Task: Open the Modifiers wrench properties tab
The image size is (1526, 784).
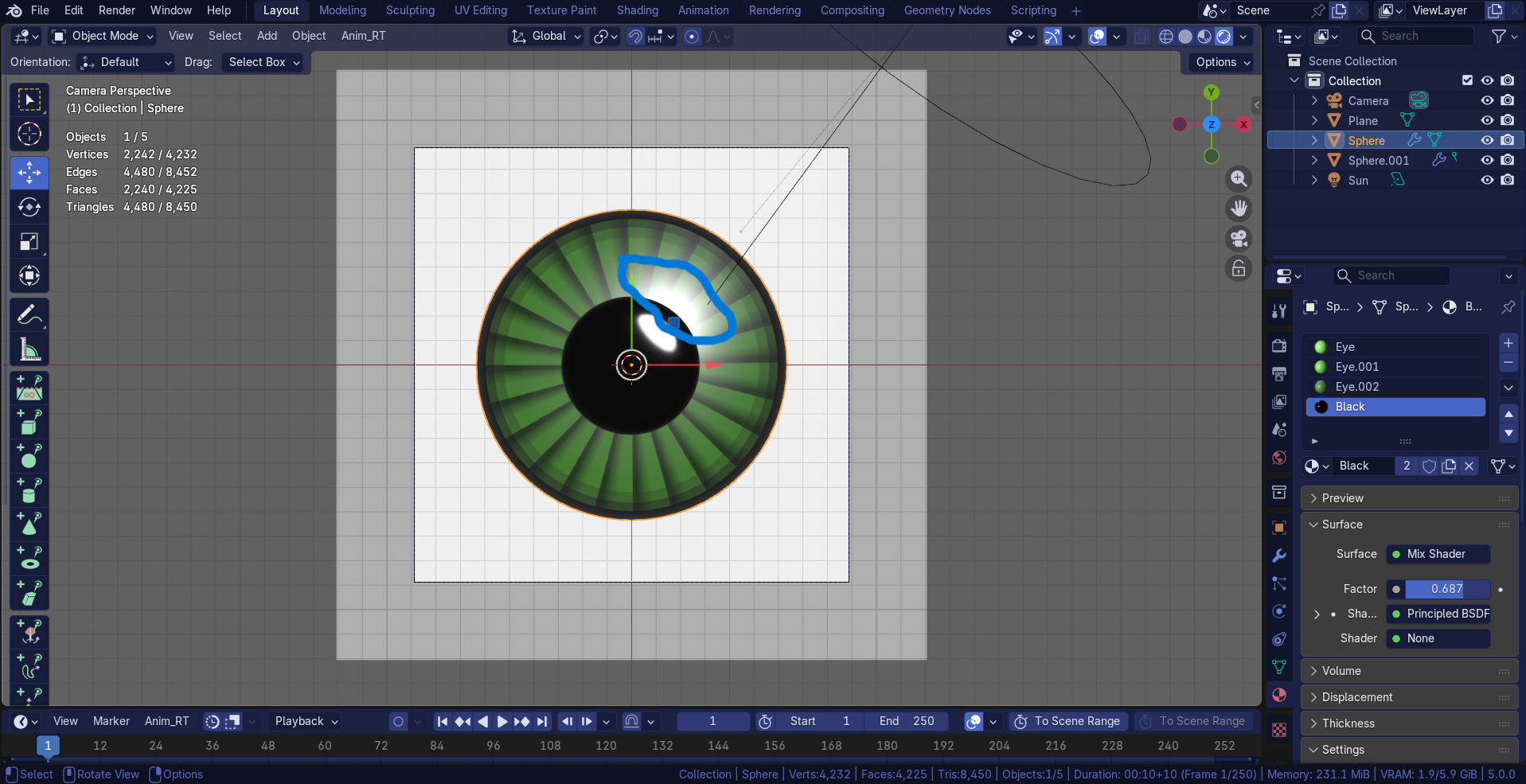Action: [1279, 556]
